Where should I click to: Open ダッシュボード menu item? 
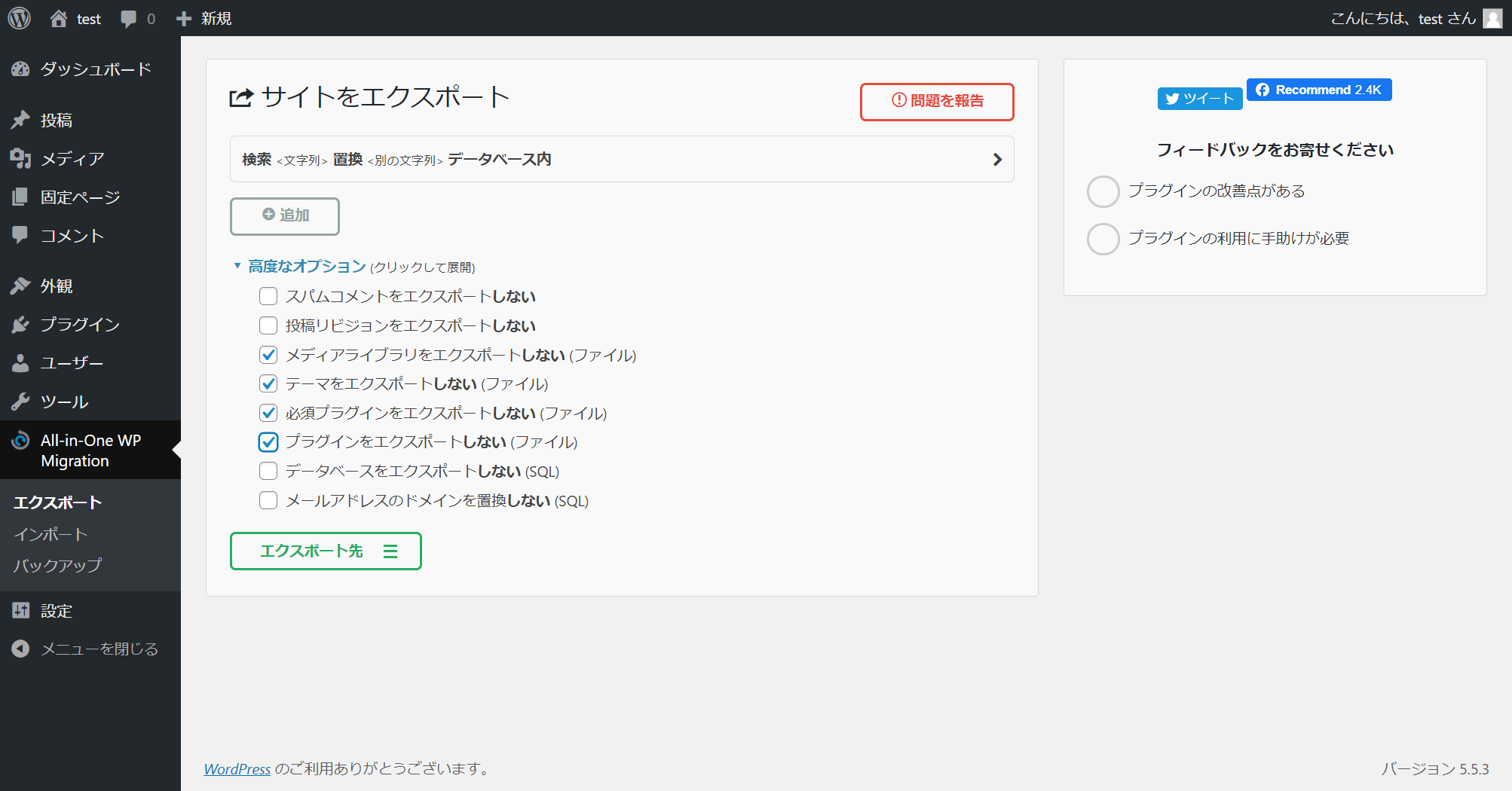click(90, 69)
